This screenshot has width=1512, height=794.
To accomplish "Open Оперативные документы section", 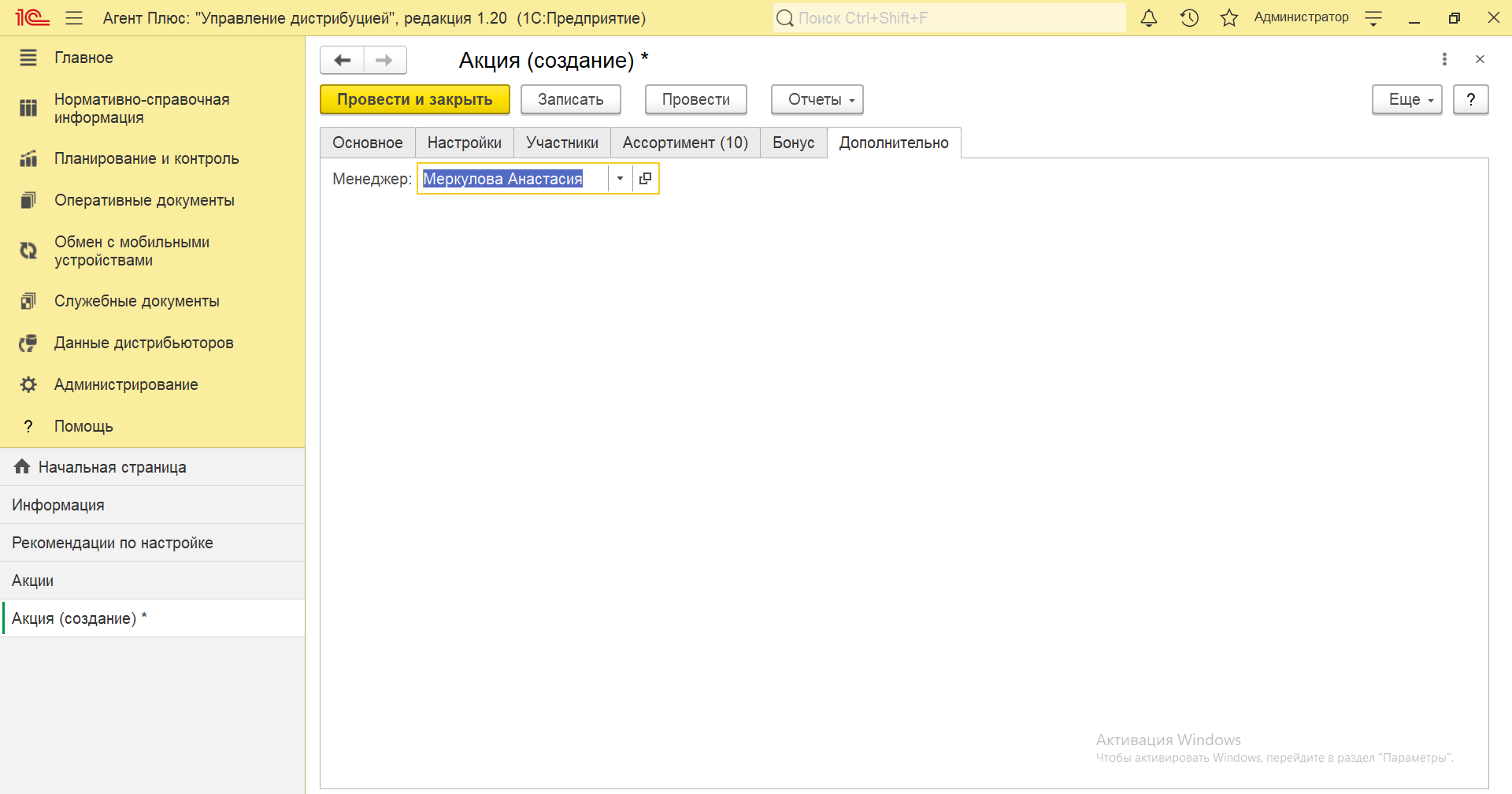I will coord(144,200).
